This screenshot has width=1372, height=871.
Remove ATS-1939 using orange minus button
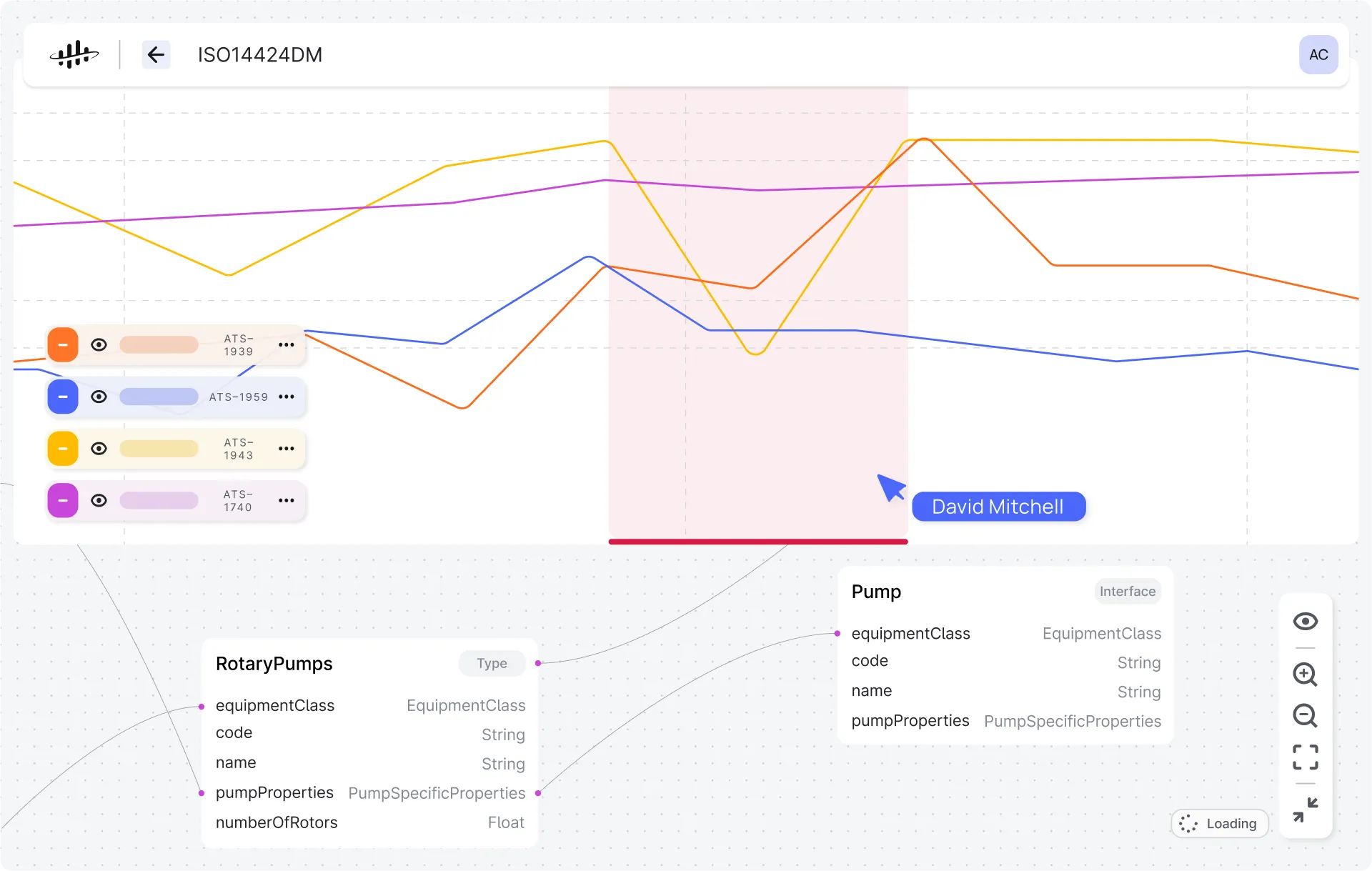pyautogui.click(x=63, y=345)
